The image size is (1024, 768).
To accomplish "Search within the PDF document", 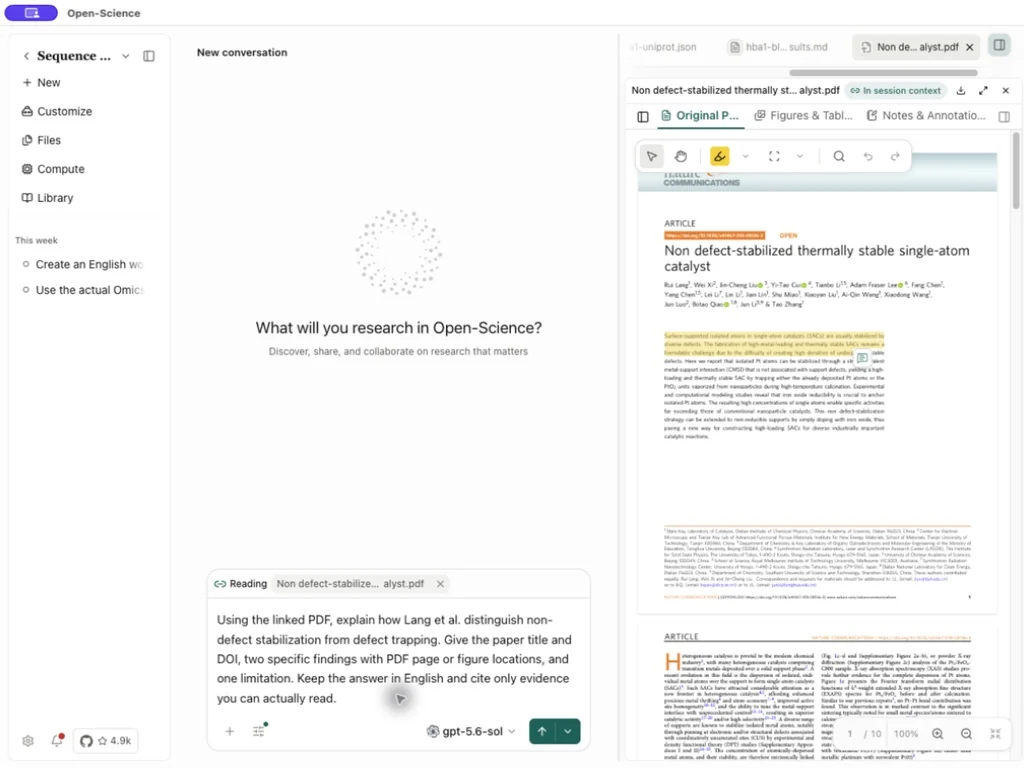I will click(839, 157).
